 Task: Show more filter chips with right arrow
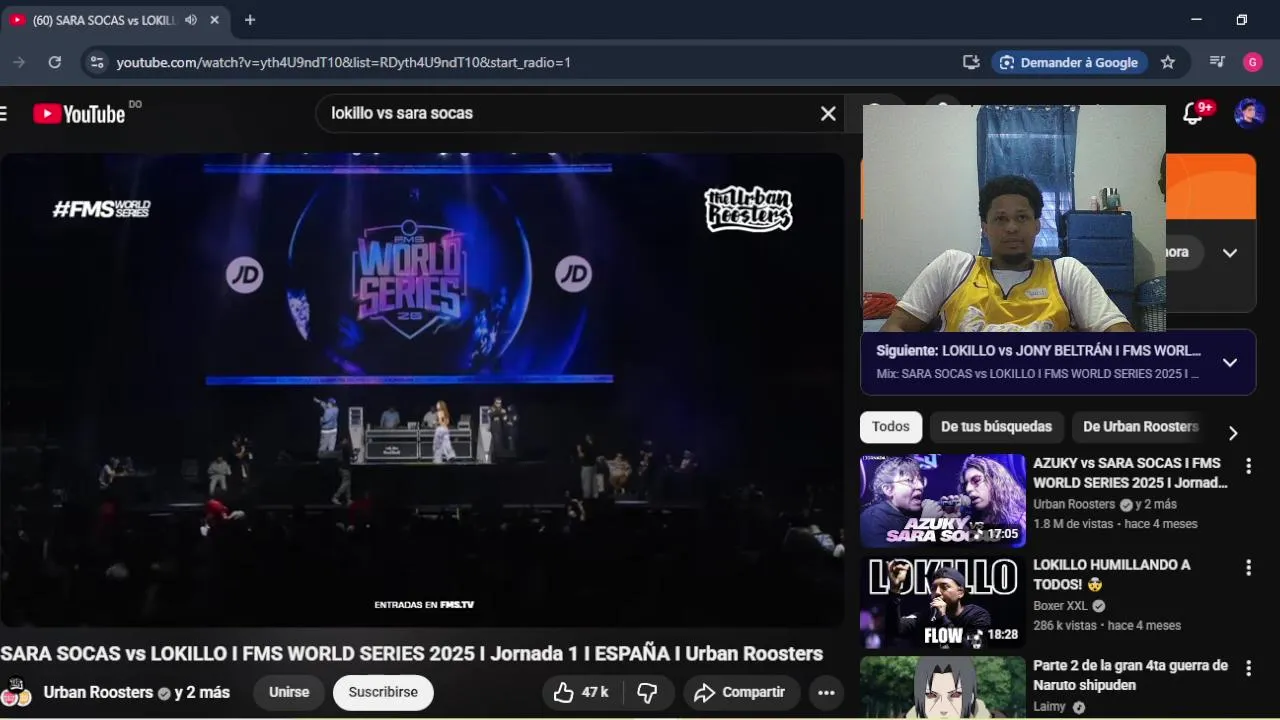coord(1233,433)
